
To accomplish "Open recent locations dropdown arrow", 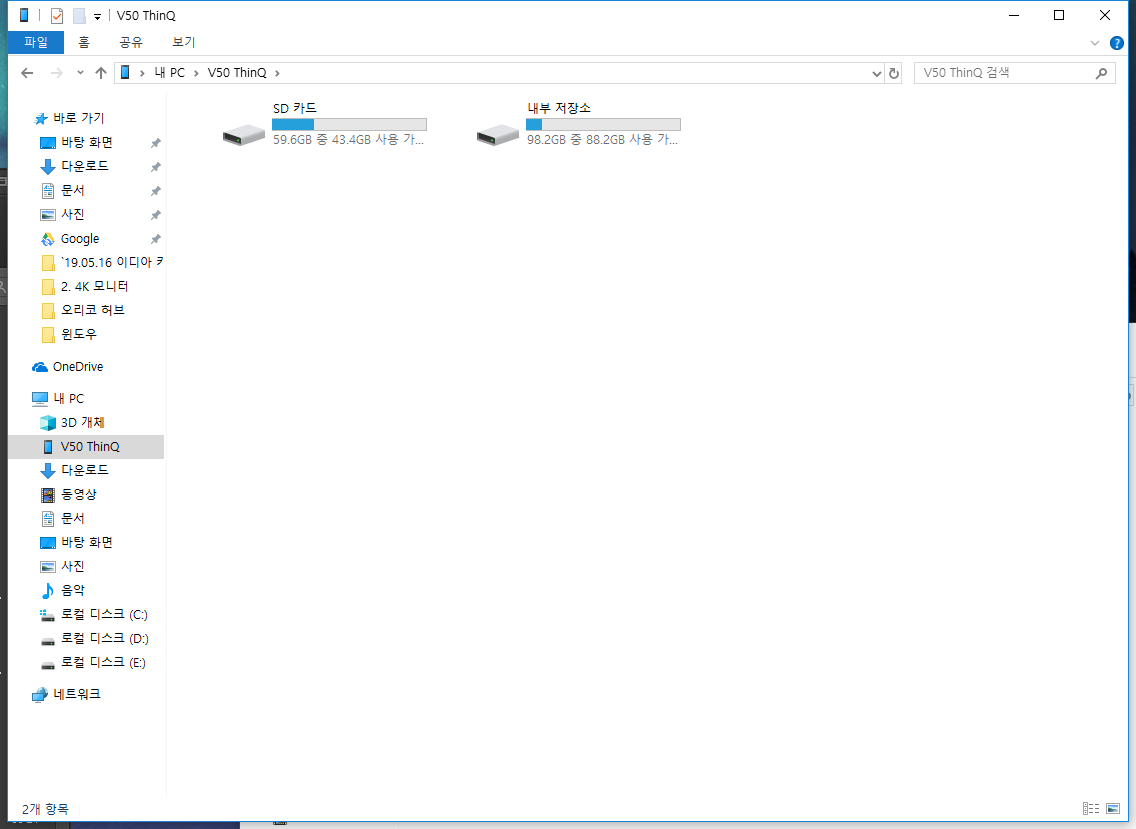I will point(80,72).
